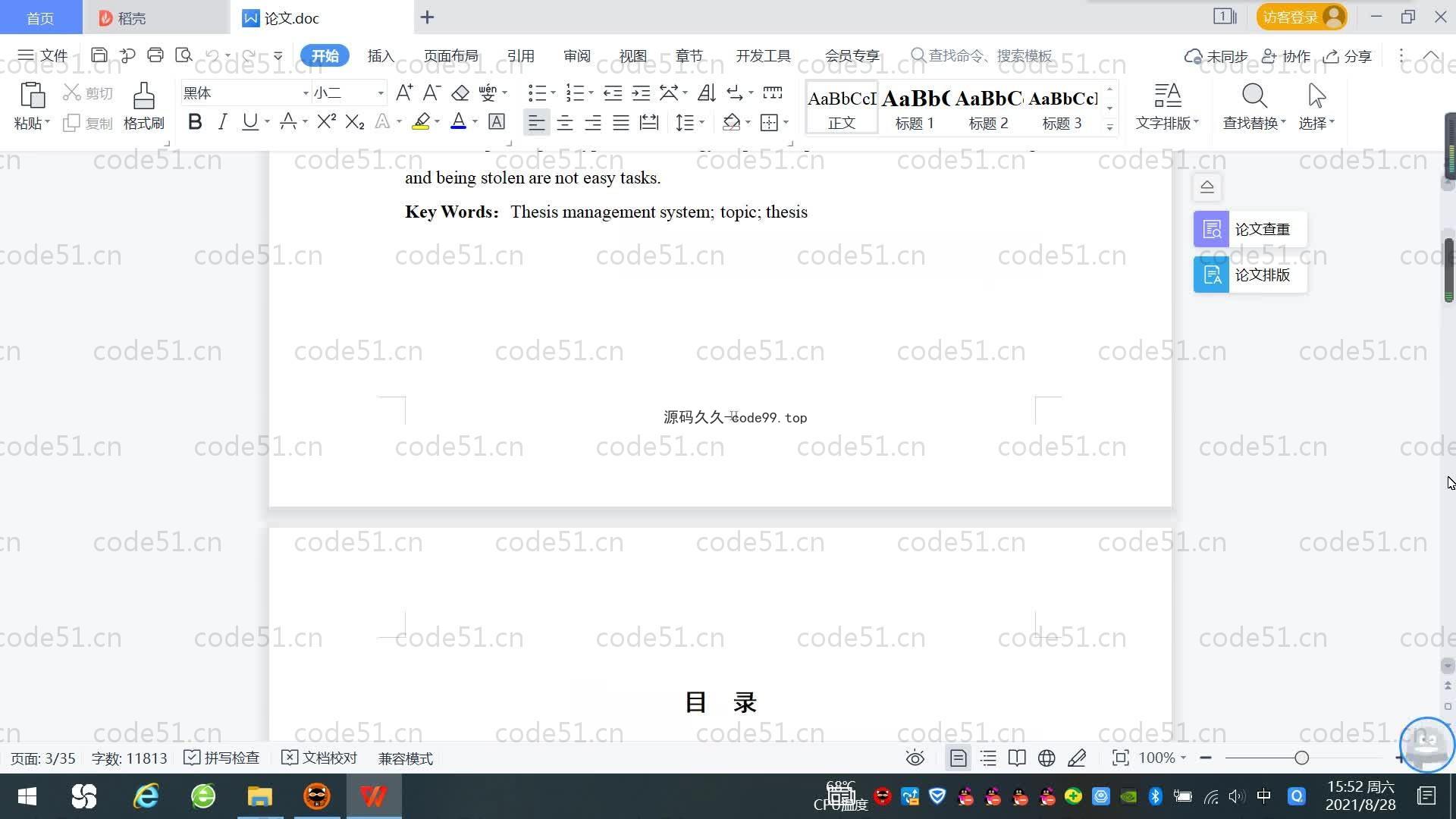Click the Paste (粘贴) clipboard icon
Screen dimensions: 1456x819
tap(32, 96)
